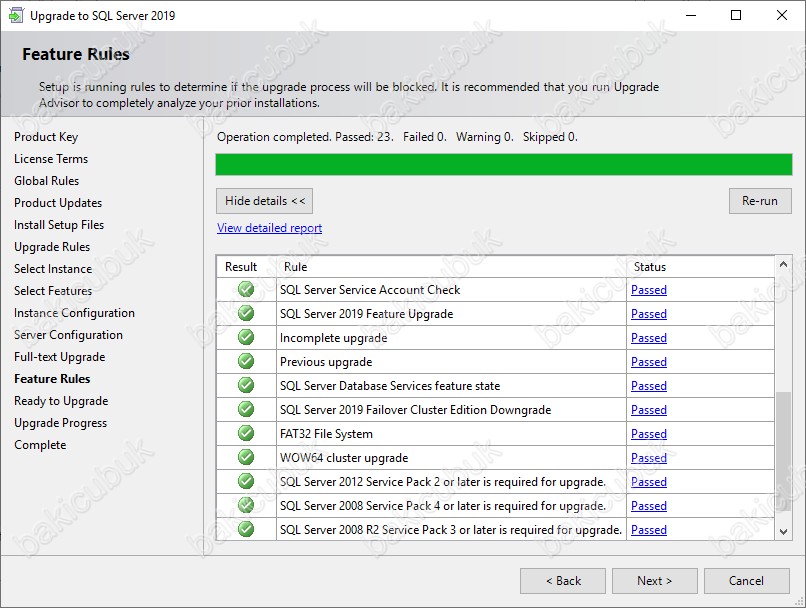The height and width of the screenshot is (608, 806).
Task: Maximize the Upgrade to SQL Server 2019 window
Action: tap(736, 15)
